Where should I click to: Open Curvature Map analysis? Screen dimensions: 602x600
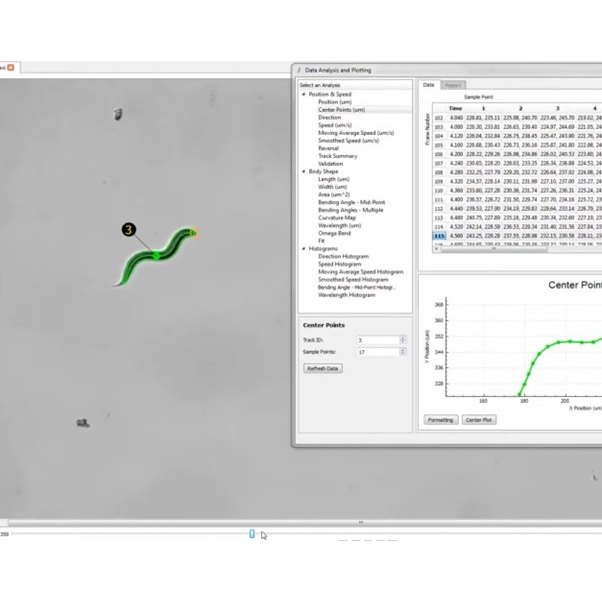337,218
